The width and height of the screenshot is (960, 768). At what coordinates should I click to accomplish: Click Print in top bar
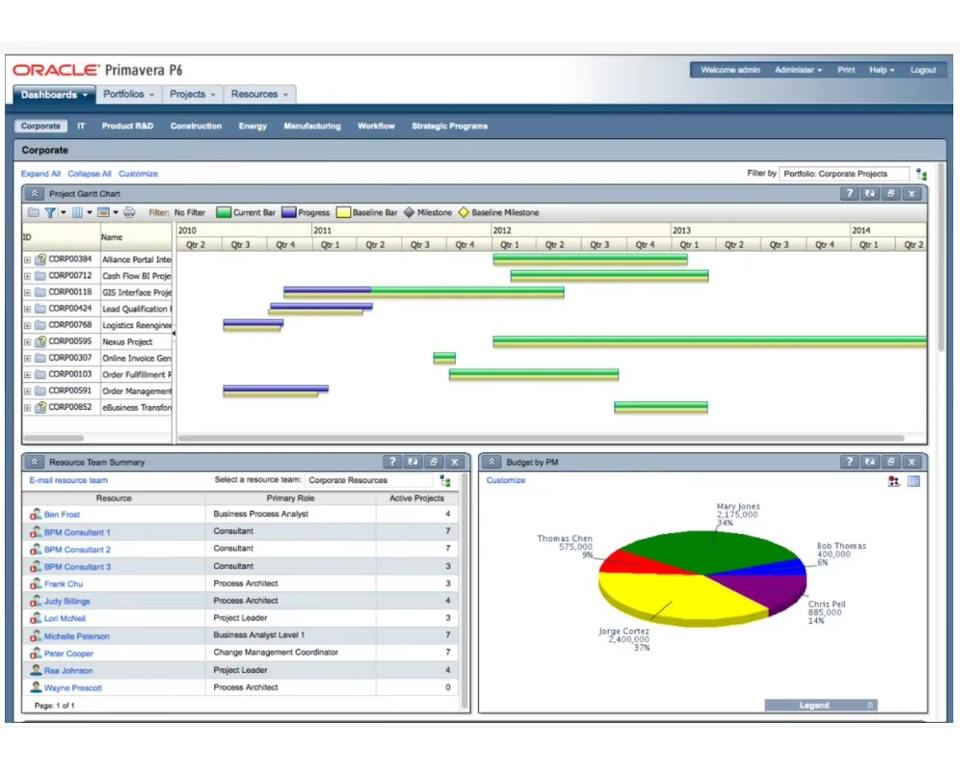846,70
